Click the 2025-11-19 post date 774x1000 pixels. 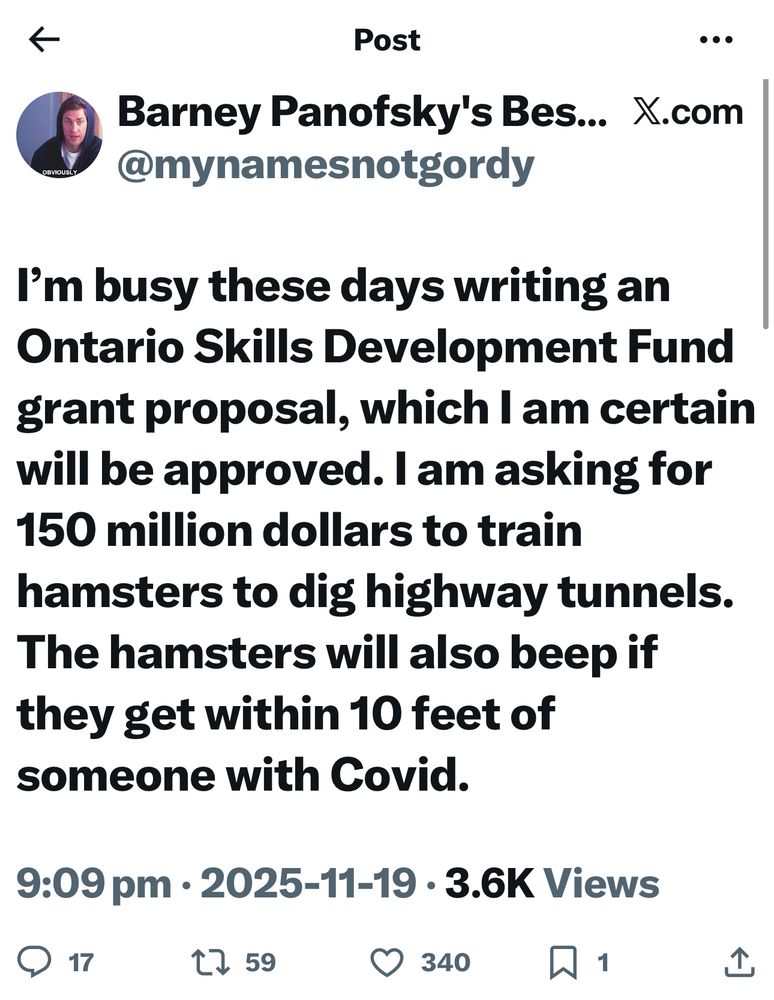point(308,883)
